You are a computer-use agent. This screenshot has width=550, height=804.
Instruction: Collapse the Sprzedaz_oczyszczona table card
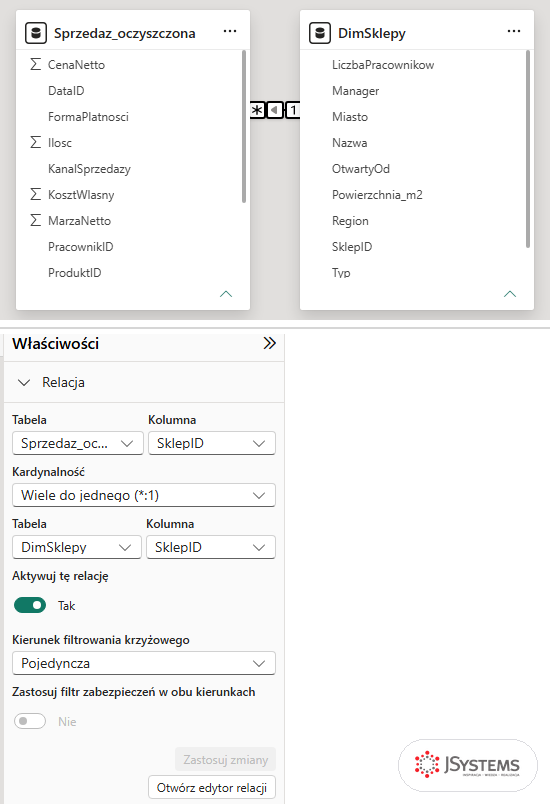pyautogui.click(x=226, y=294)
